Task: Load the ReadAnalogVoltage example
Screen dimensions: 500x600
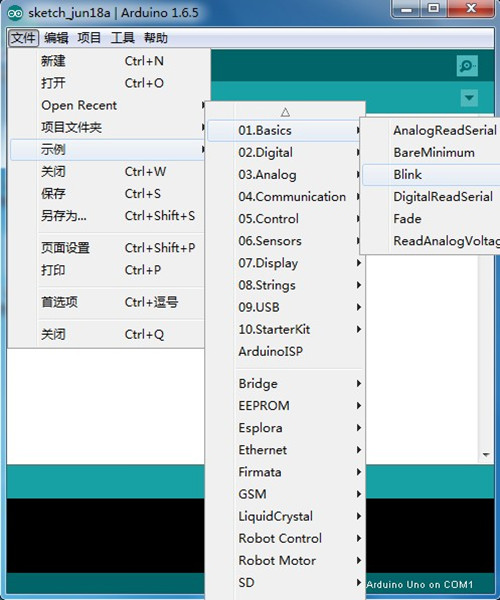Action: [x=431, y=241]
